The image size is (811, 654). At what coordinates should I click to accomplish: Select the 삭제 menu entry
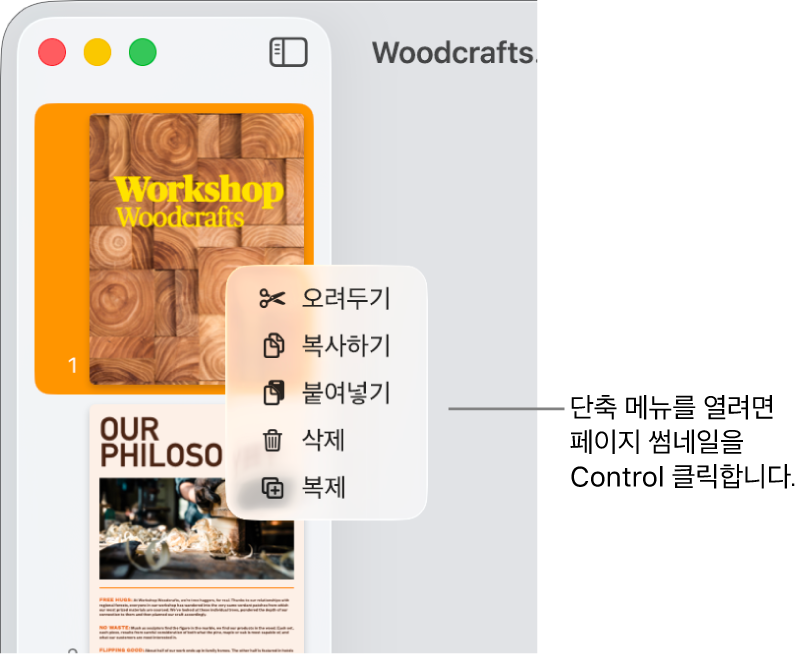pos(326,440)
